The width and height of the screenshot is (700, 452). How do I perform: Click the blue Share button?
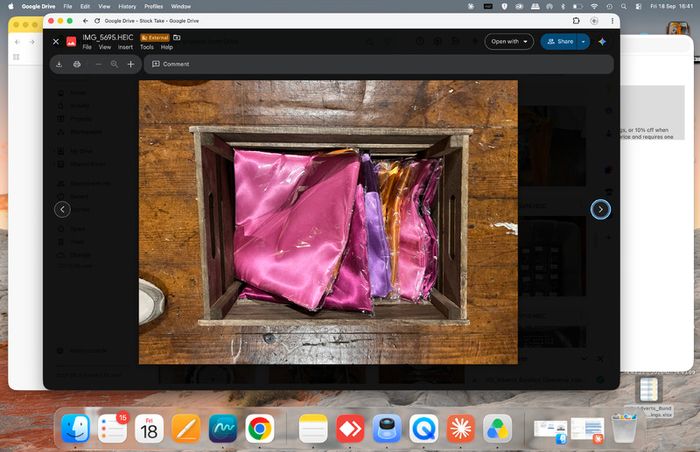[x=560, y=42]
